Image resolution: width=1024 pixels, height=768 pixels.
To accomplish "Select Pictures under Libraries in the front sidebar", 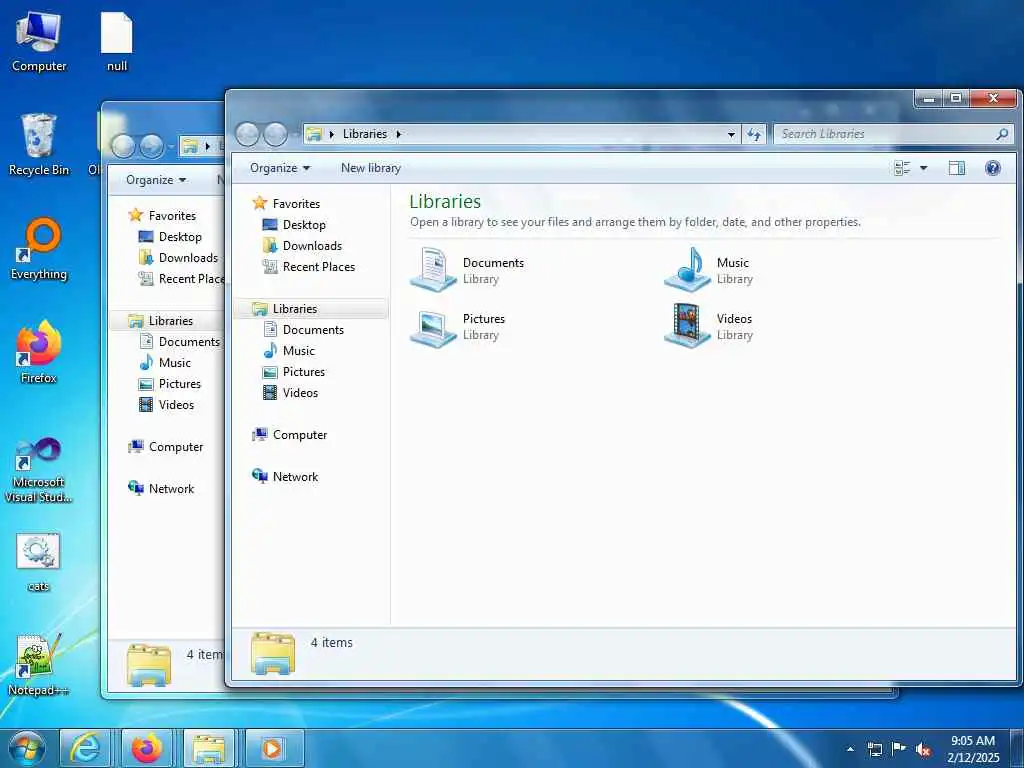I will pyautogui.click(x=294, y=372).
